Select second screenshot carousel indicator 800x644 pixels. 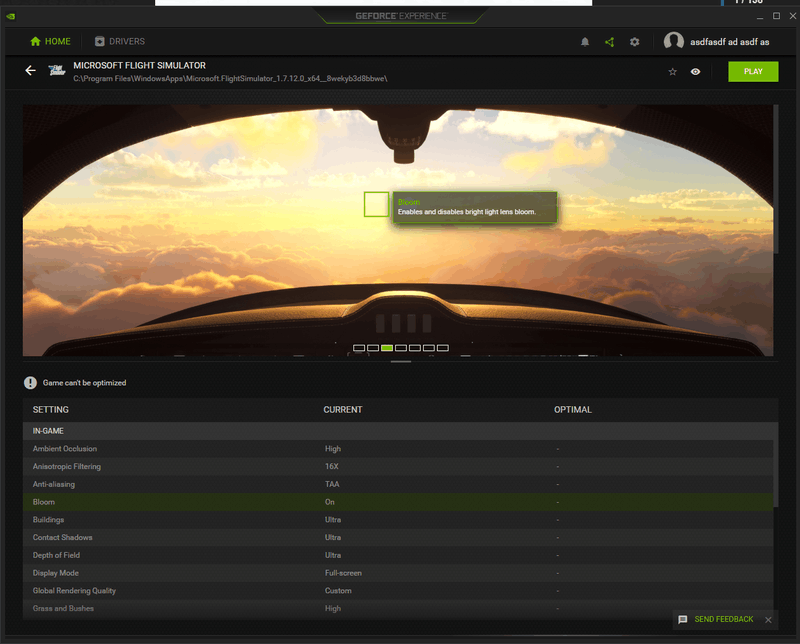coord(373,348)
